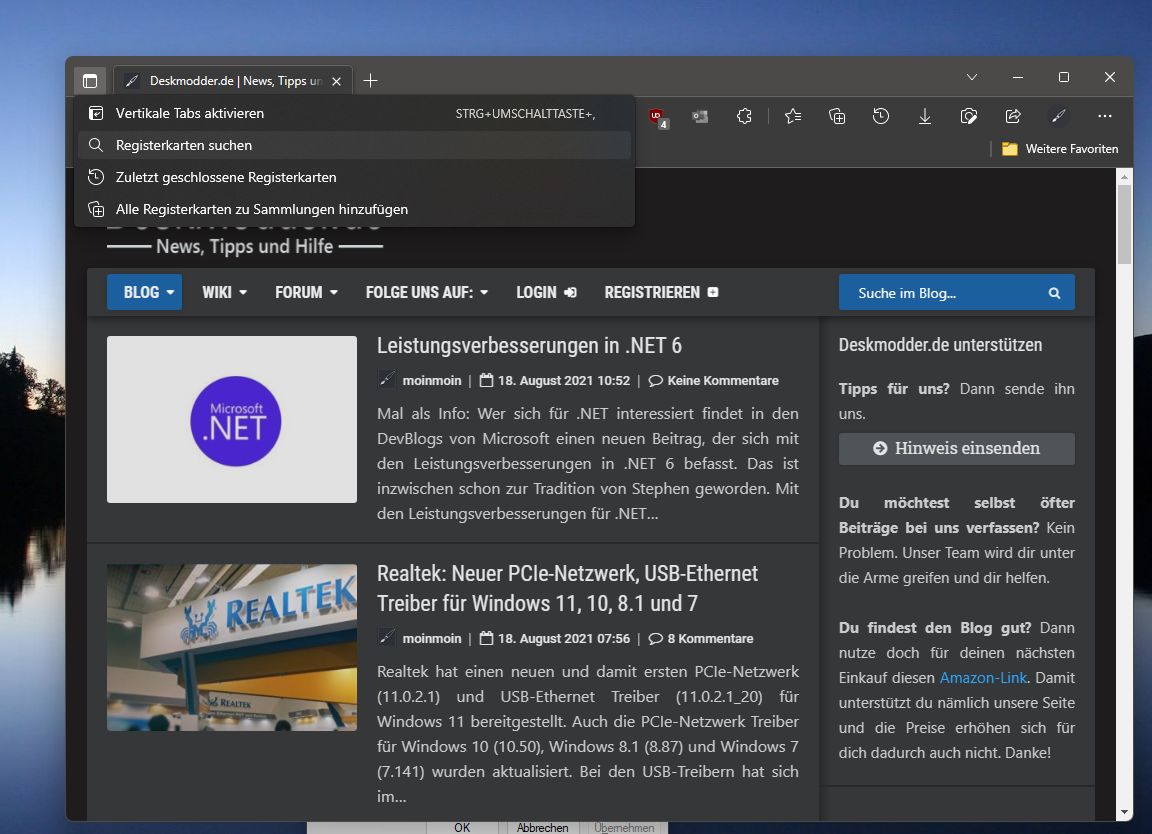Viewport: 1152px width, 834px height.
Task: Expand the WIKI dropdown menu
Action: pyautogui.click(x=225, y=292)
